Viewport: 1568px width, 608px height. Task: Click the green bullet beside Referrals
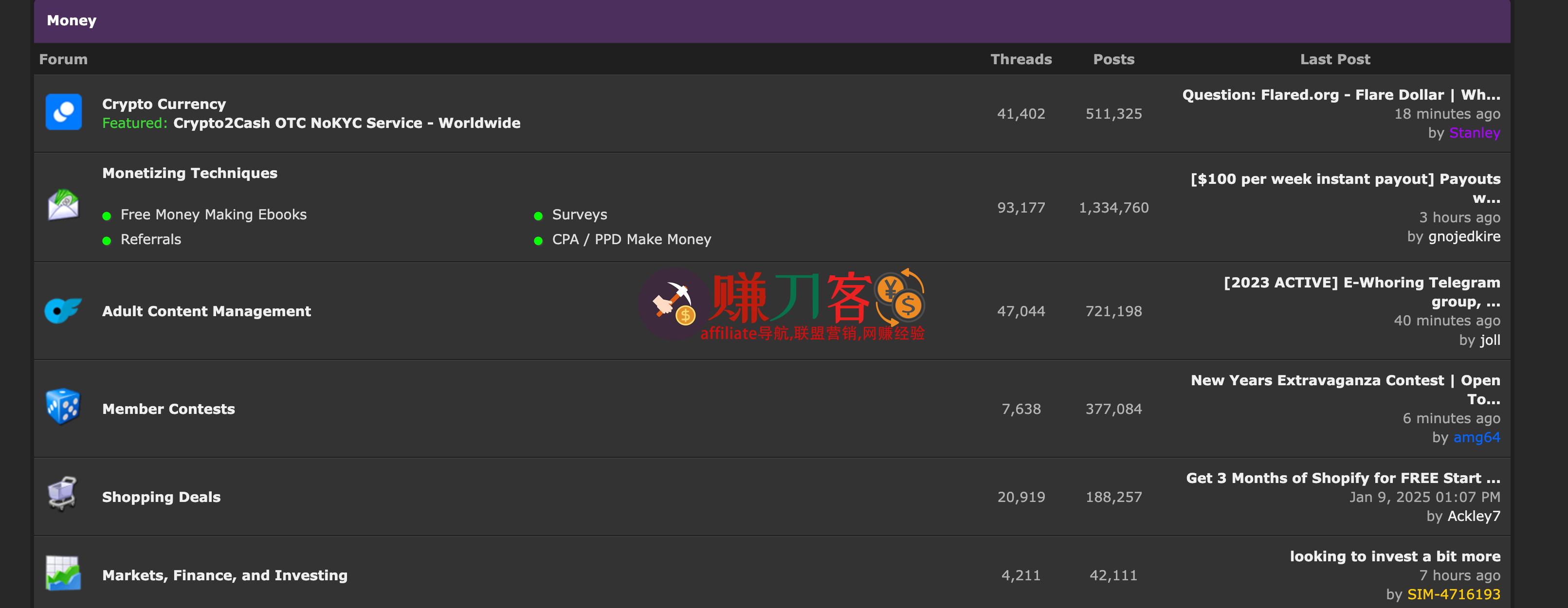point(107,241)
